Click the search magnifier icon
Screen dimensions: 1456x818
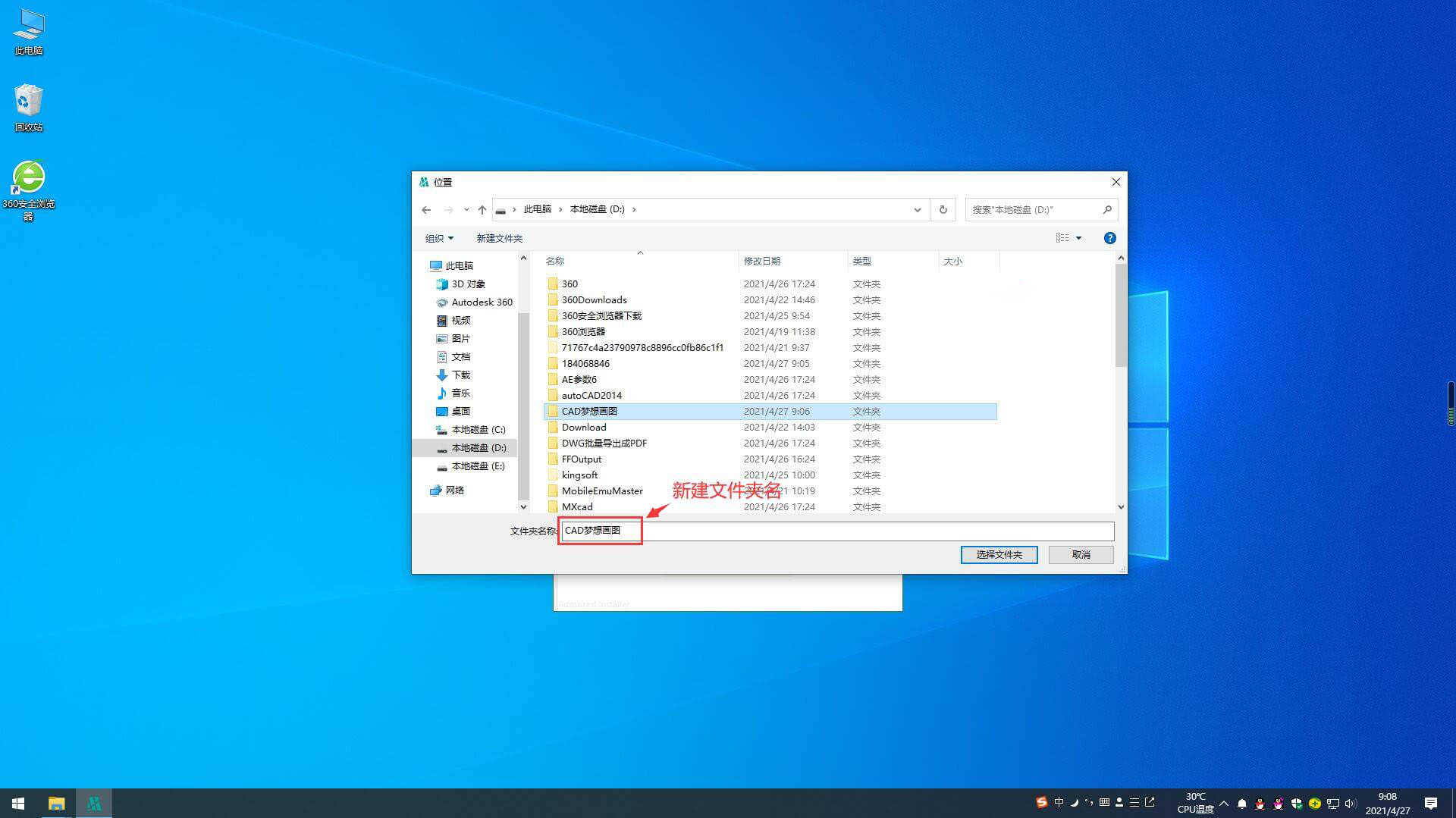1107,210
